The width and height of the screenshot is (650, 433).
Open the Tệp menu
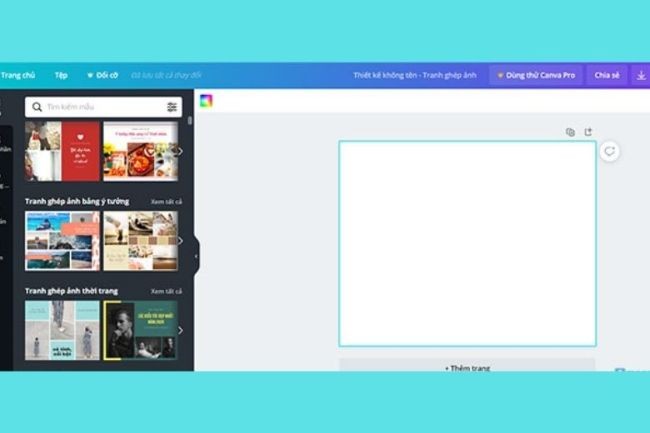click(x=61, y=75)
